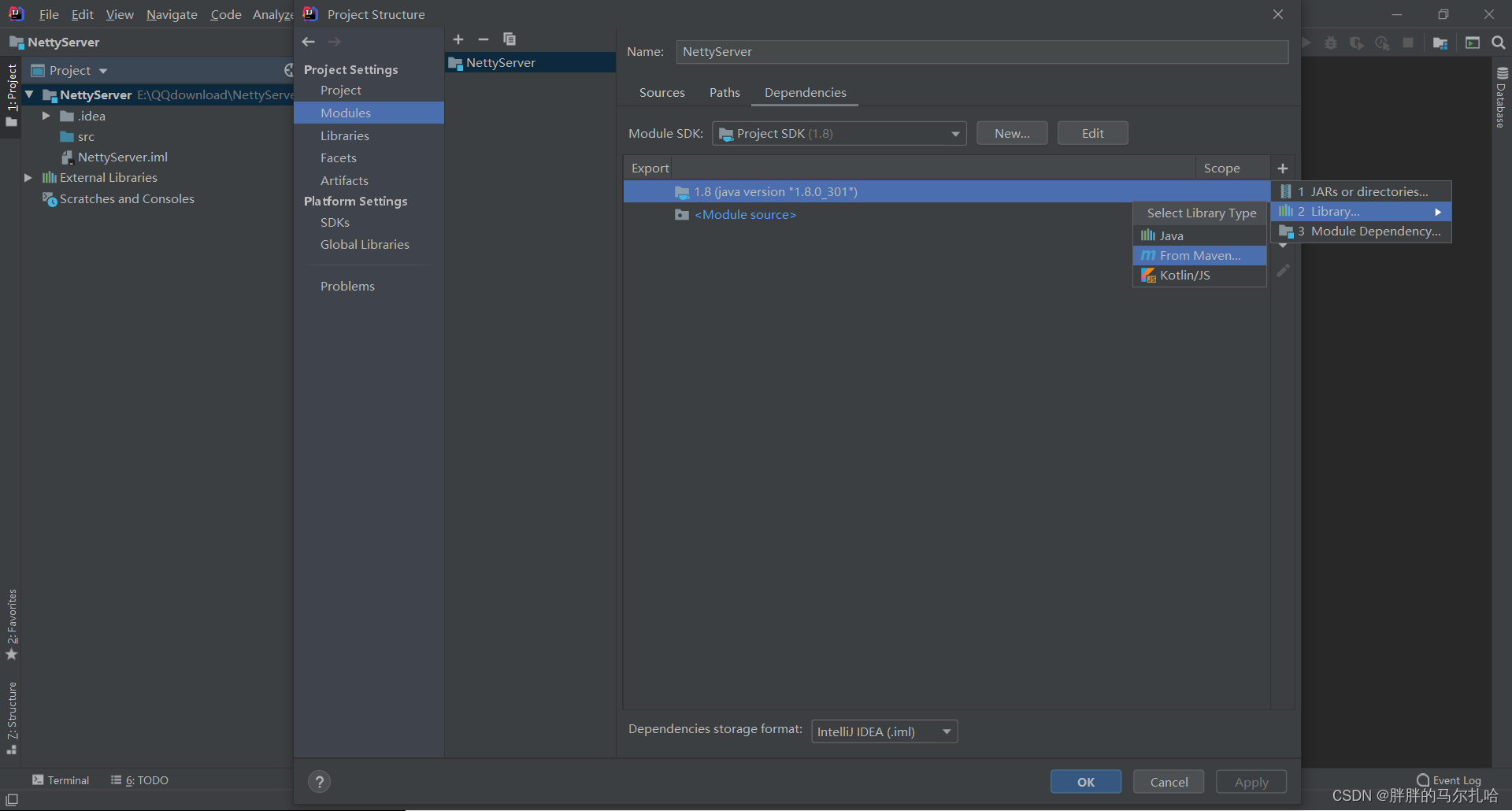Screen dimensions: 1512x811
Task: Select the NettyServer module entry
Action: click(x=530, y=63)
